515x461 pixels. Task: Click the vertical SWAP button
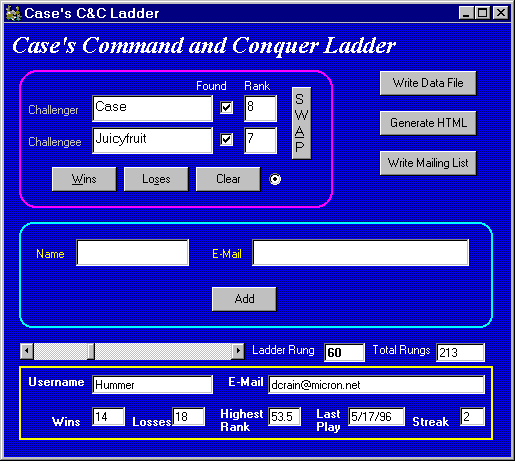click(302, 123)
